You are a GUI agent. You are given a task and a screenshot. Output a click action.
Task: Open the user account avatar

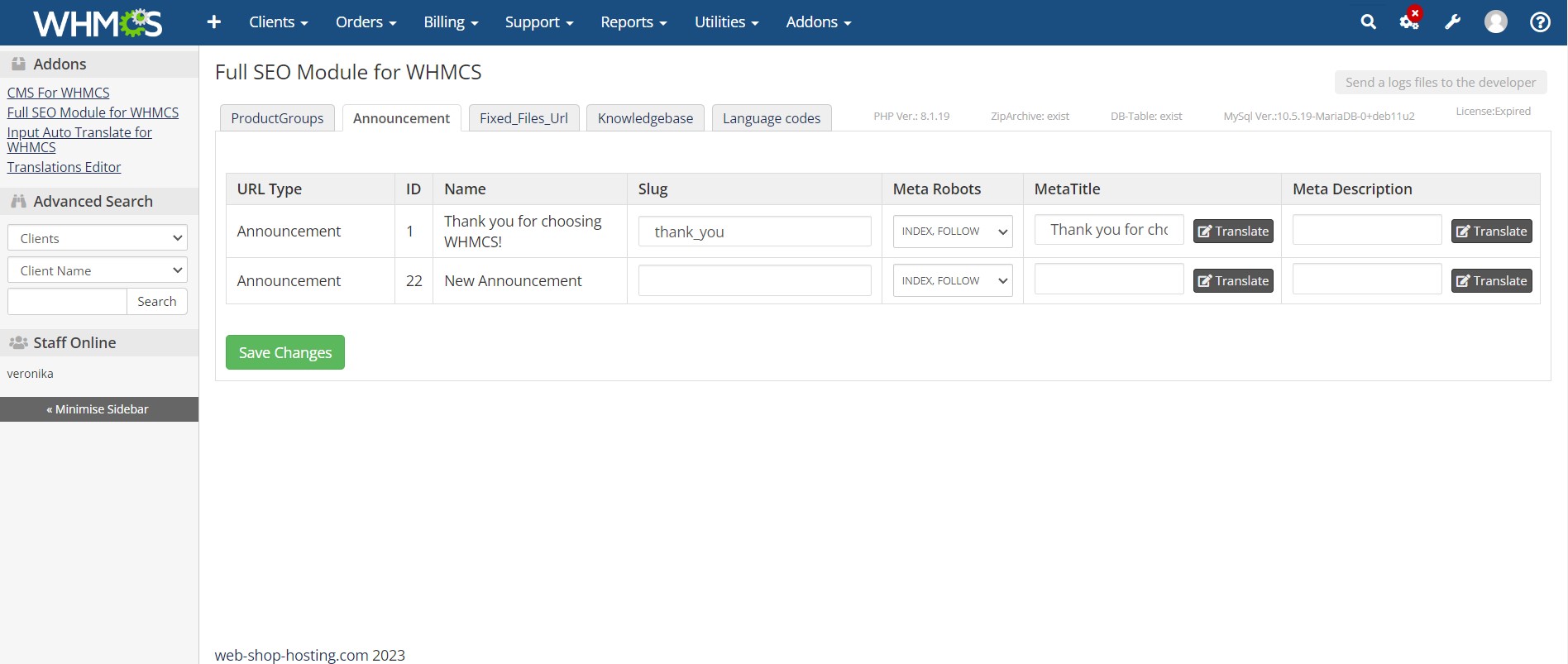tap(1496, 22)
